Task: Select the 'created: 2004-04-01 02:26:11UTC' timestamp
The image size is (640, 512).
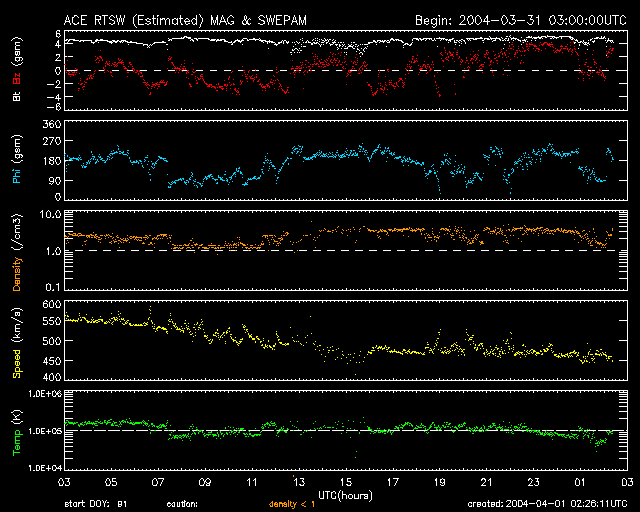Action: 547,504
